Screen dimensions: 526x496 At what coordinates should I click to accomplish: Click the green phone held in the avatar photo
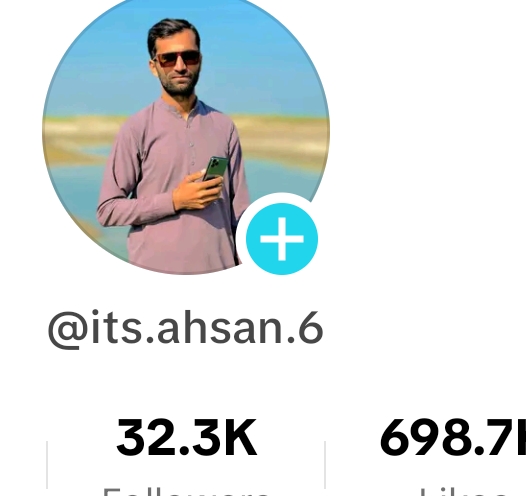click(x=216, y=169)
